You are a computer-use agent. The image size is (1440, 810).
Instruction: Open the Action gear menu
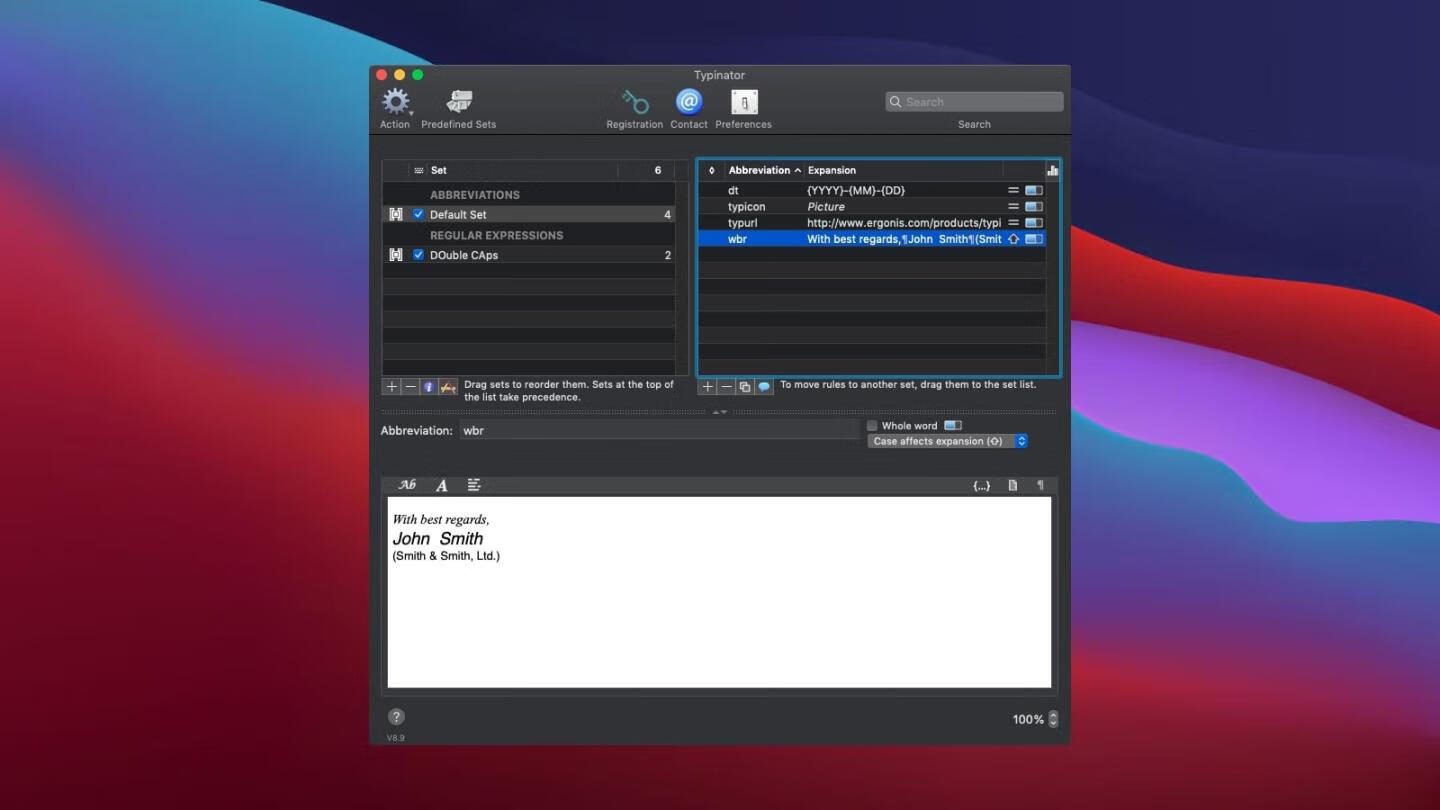396,102
